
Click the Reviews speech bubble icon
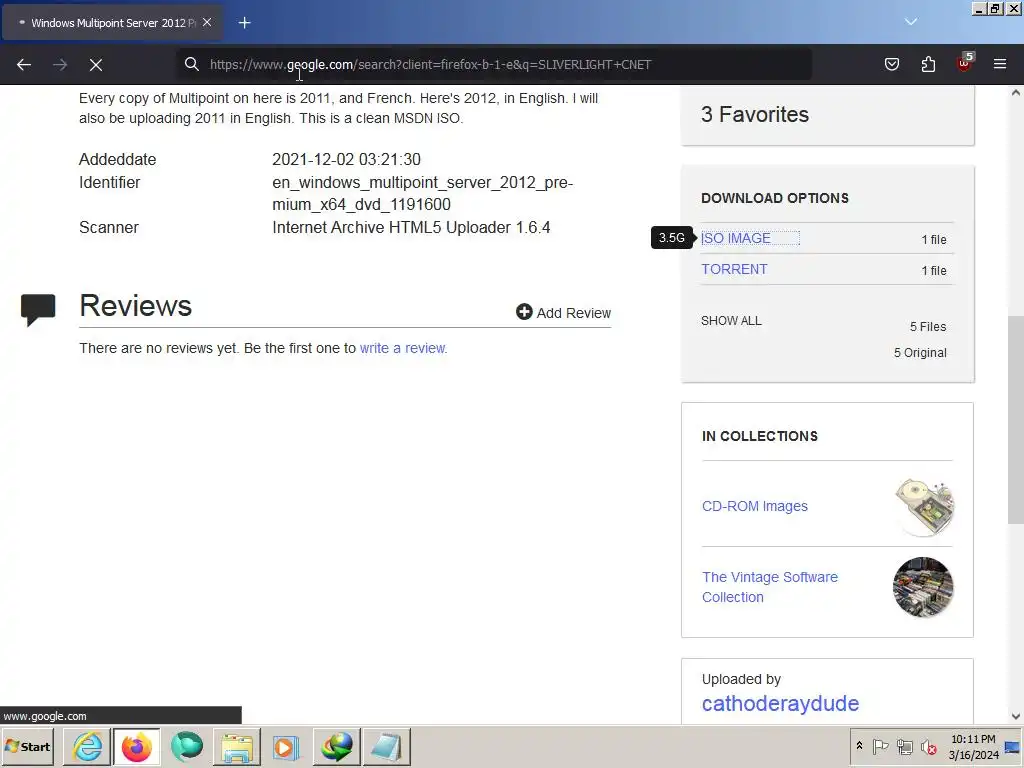[38, 310]
